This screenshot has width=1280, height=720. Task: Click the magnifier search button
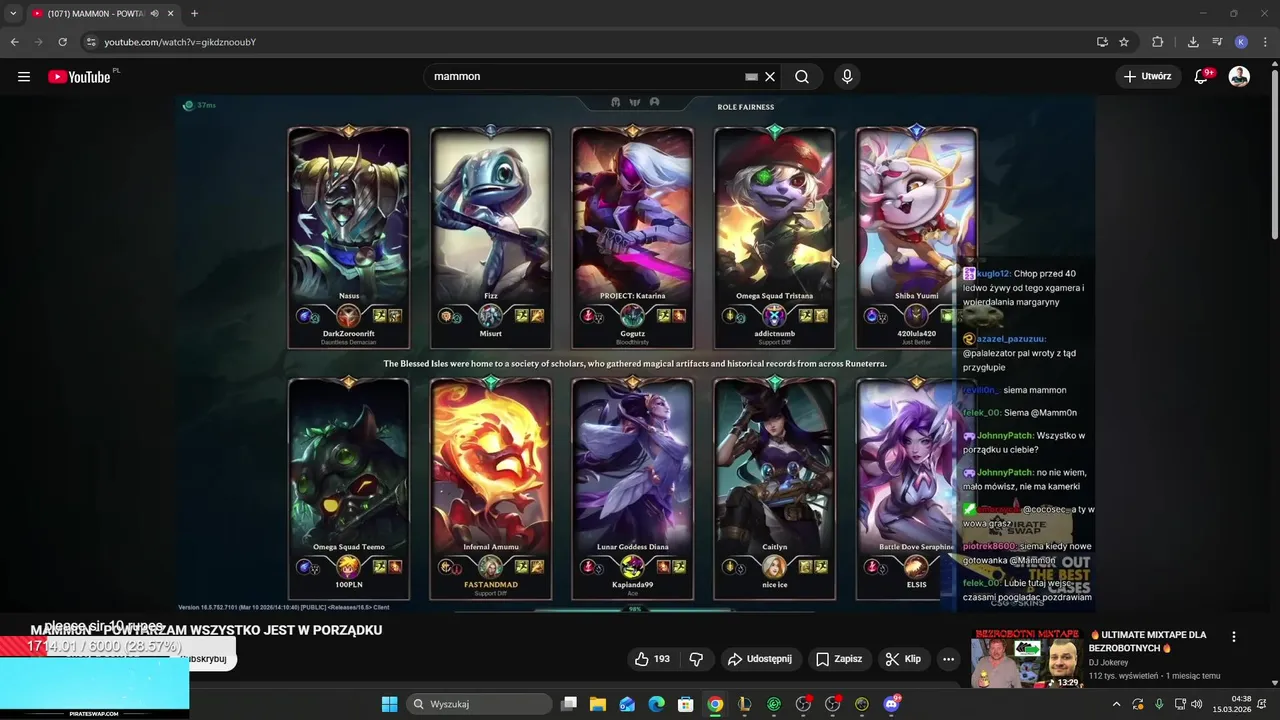(x=802, y=77)
